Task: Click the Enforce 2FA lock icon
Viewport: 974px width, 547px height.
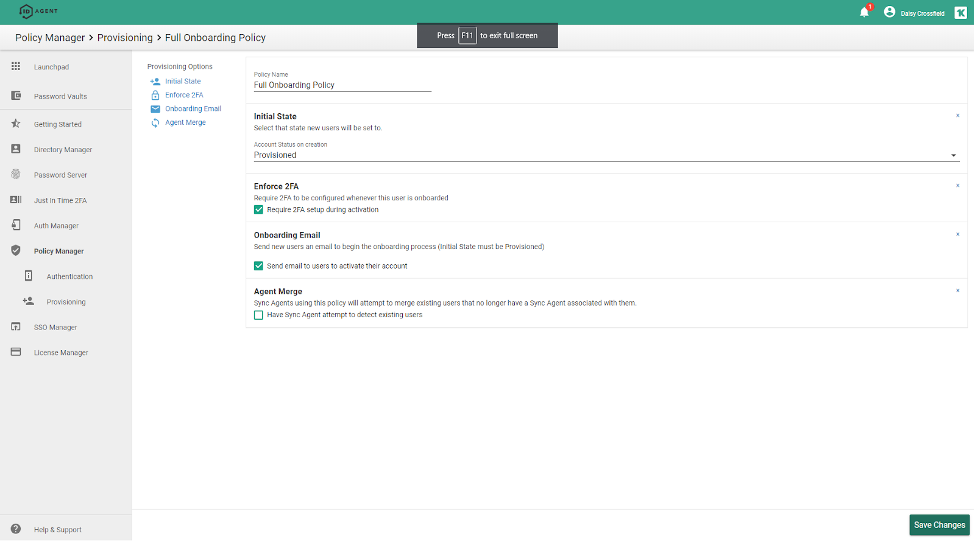Action: point(155,95)
